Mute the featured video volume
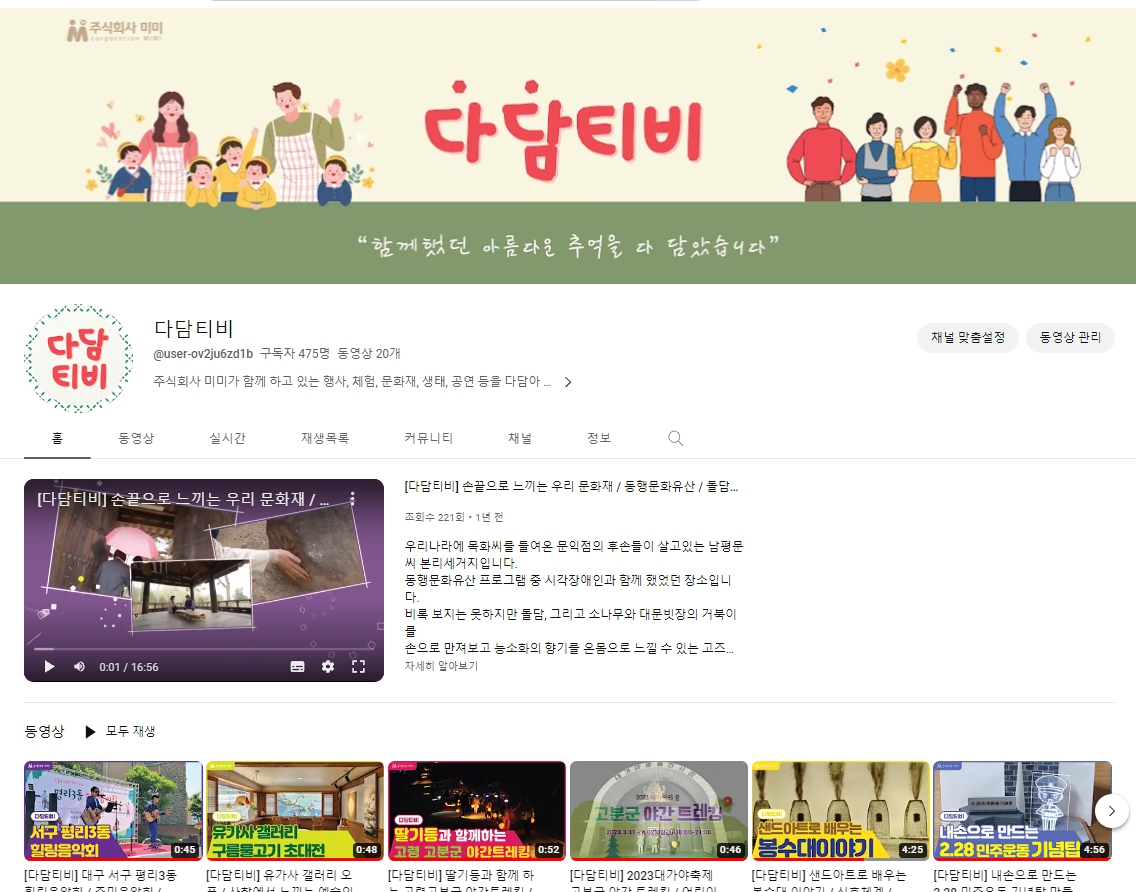 pyautogui.click(x=79, y=667)
